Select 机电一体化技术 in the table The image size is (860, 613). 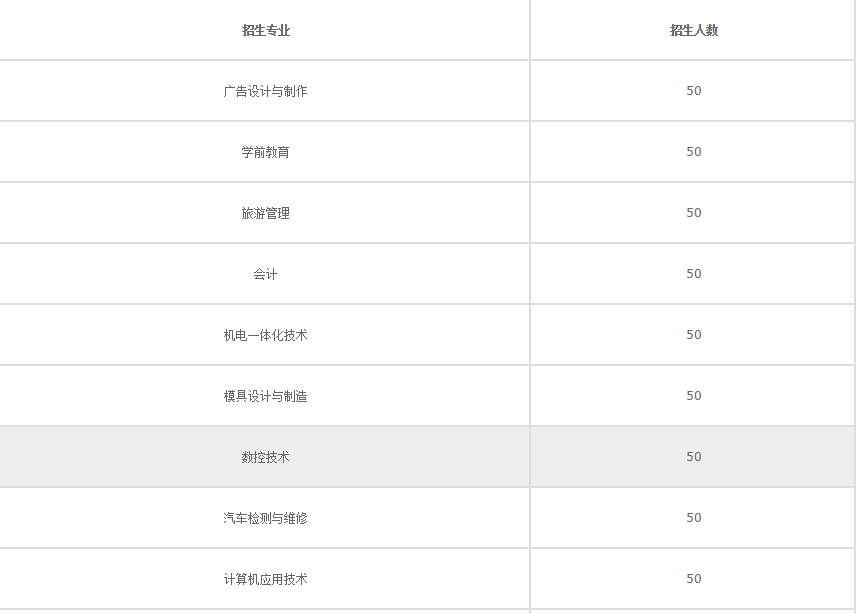(x=265, y=335)
